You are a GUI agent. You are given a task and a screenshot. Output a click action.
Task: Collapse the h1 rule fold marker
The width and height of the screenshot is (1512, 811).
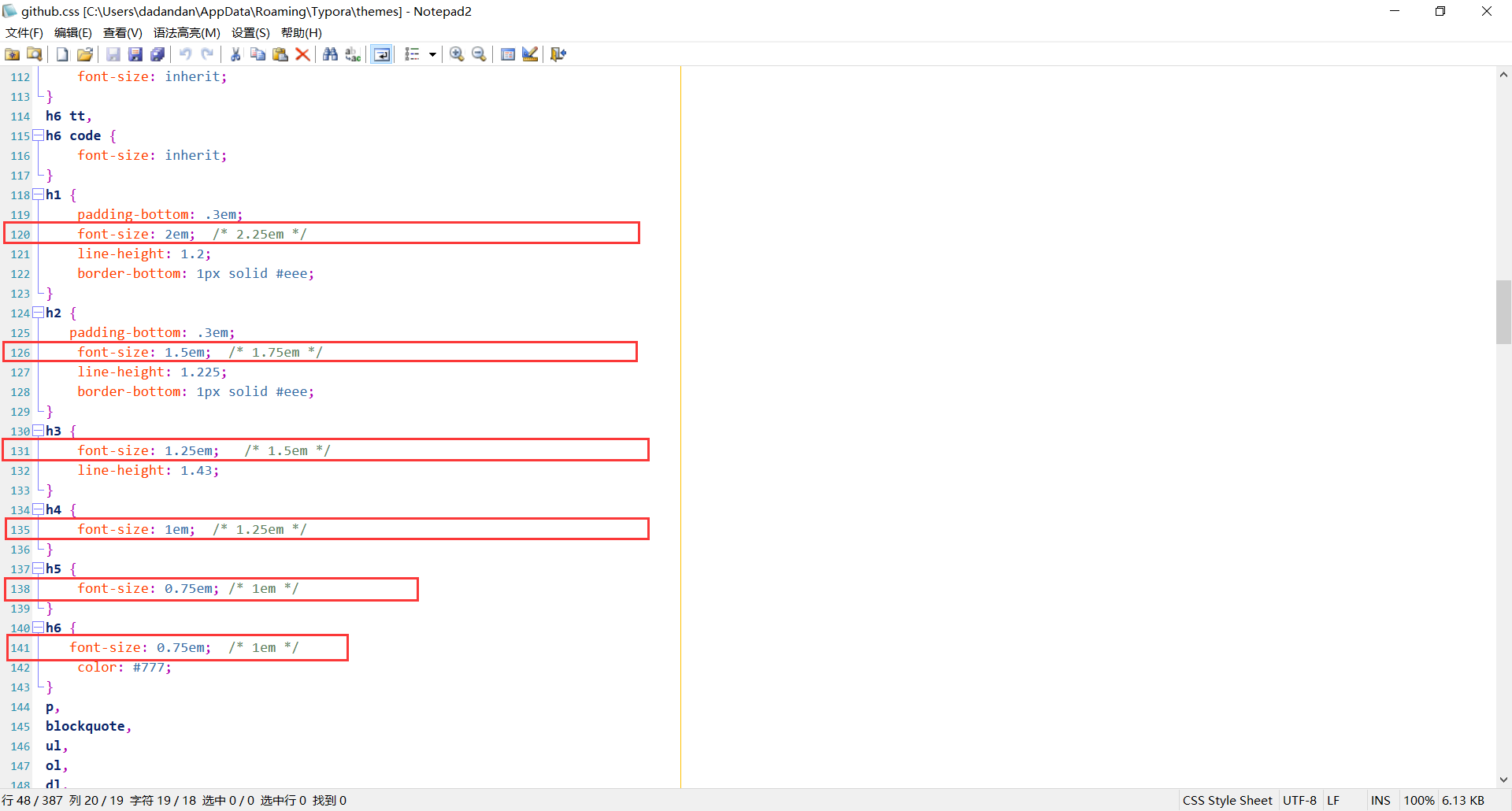tap(38, 194)
